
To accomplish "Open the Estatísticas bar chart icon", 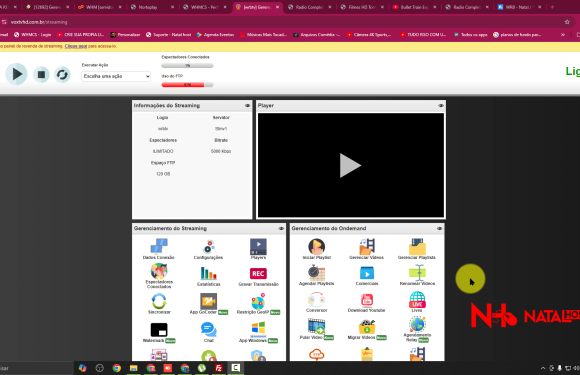I will coord(209,273).
